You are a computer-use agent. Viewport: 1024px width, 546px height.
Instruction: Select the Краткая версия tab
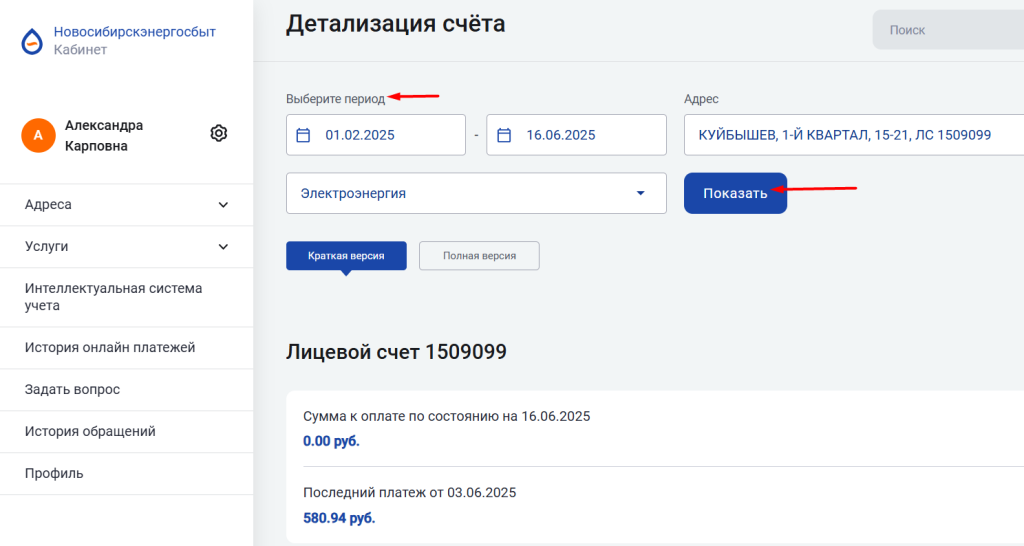coord(346,256)
